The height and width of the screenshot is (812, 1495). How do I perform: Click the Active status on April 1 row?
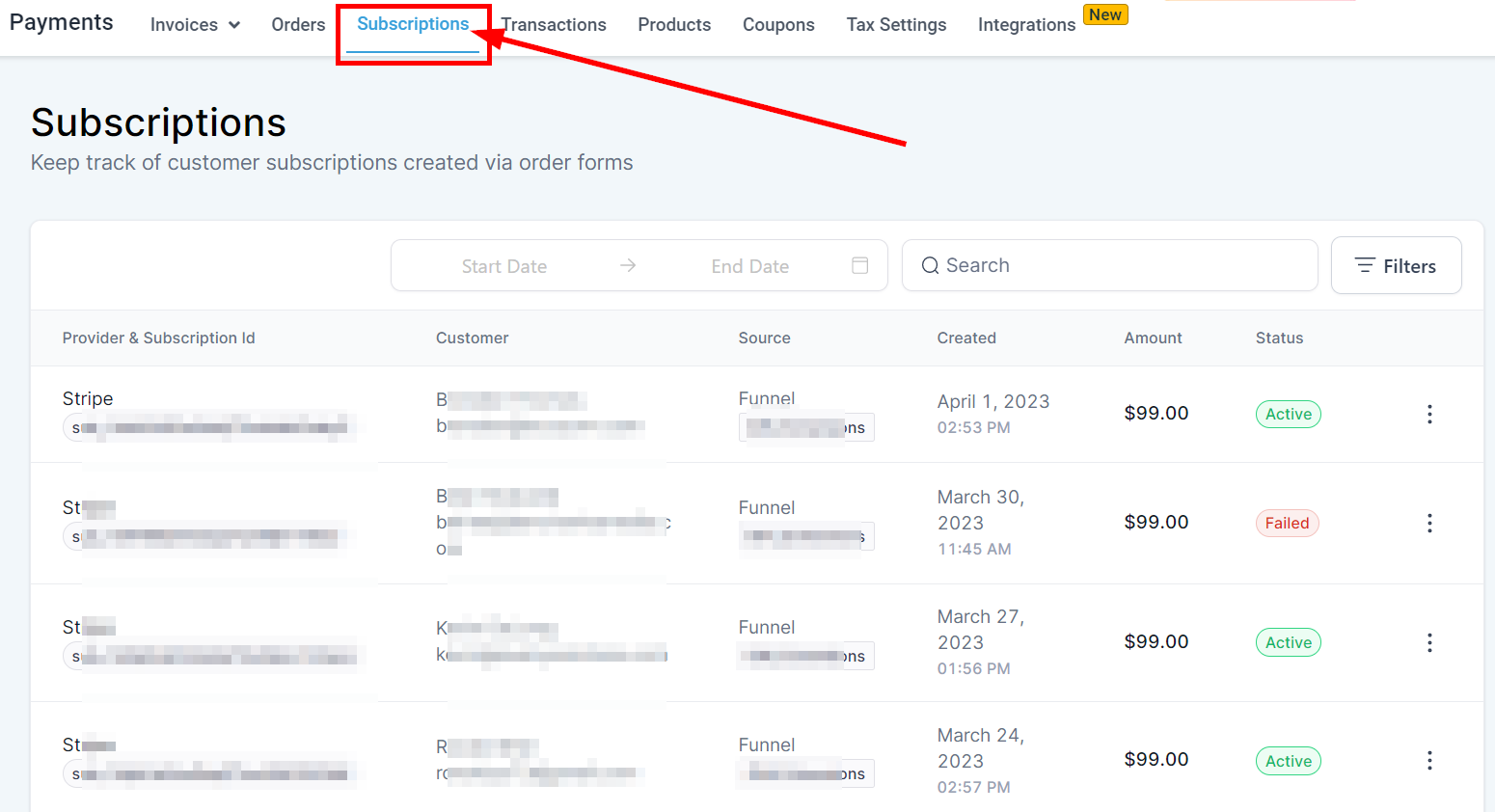1288,414
